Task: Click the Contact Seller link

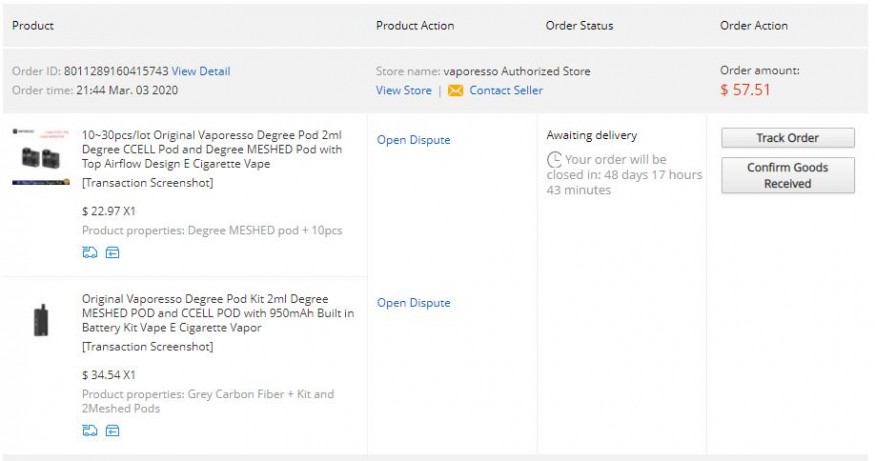Action: [x=506, y=90]
